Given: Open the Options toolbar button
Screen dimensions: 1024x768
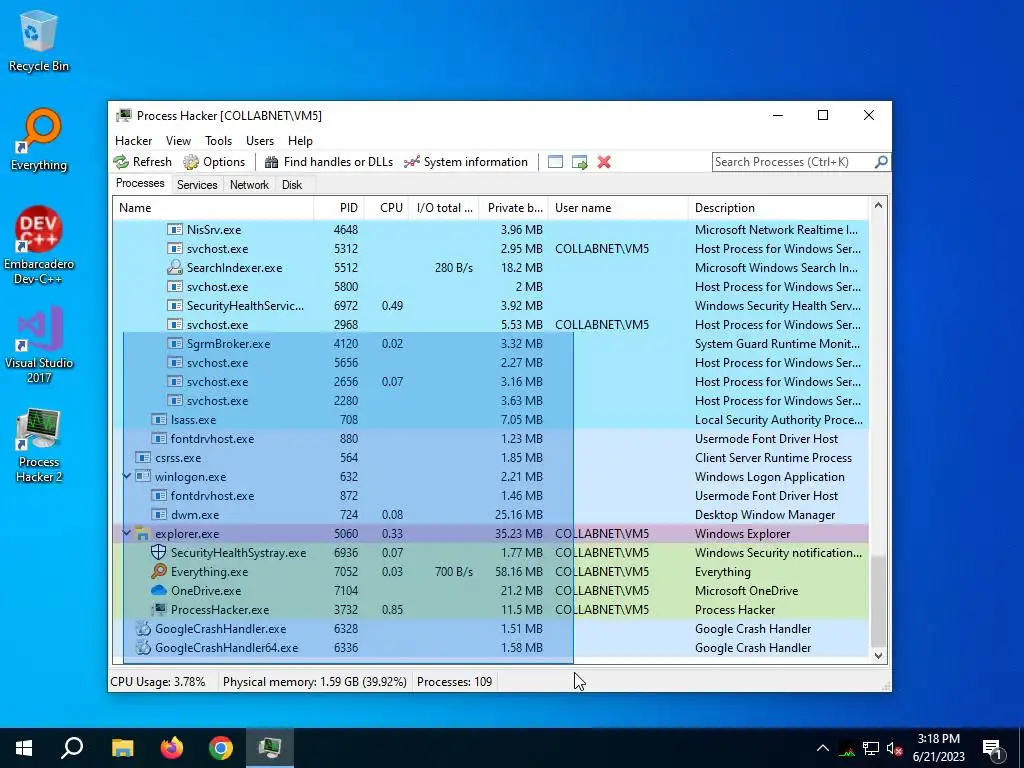Looking at the screenshot, I should (214, 162).
